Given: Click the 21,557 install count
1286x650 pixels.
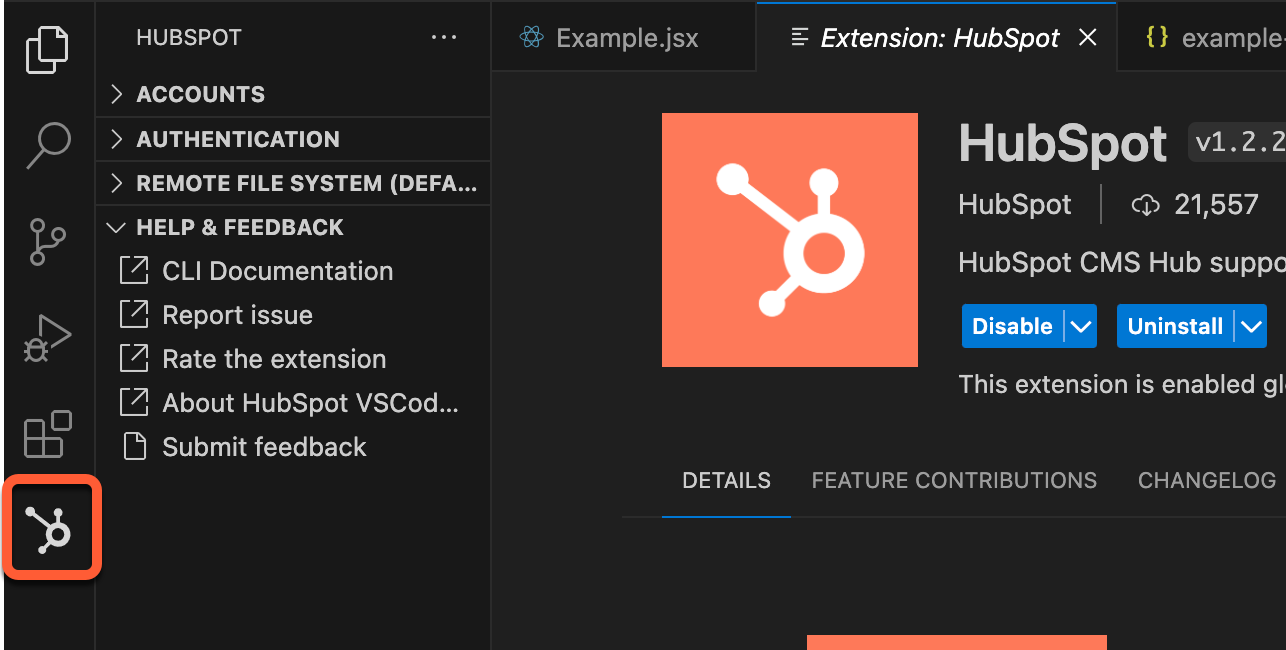Looking at the screenshot, I should pyautogui.click(x=1216, y=205).
